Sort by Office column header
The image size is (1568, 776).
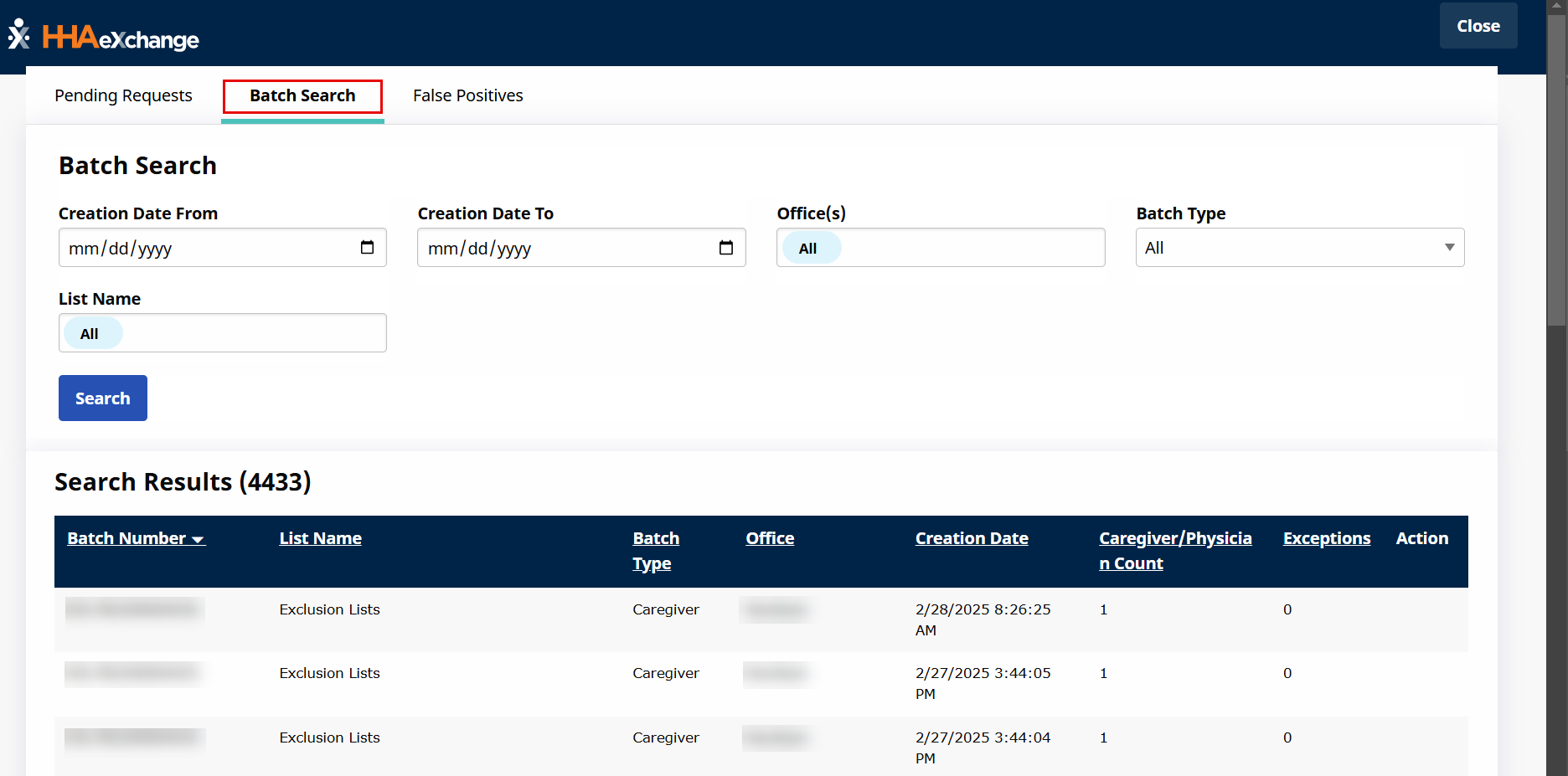click(x=770, y=538)
